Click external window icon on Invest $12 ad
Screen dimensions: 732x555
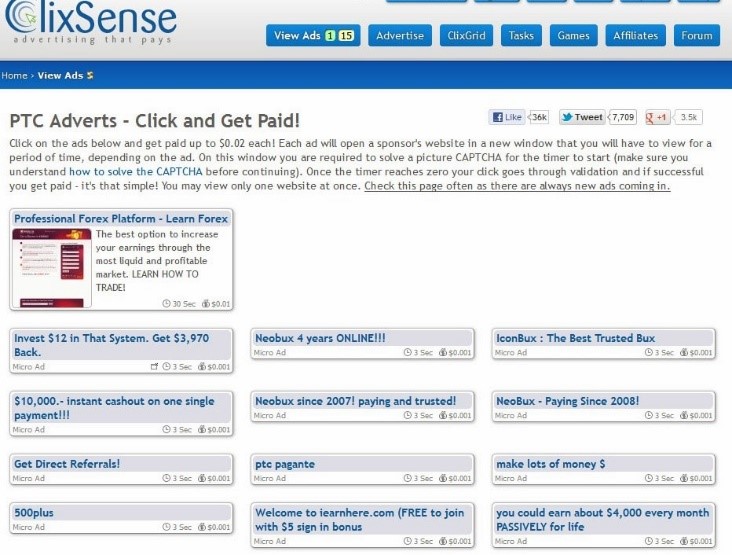[x=155, y=367]
